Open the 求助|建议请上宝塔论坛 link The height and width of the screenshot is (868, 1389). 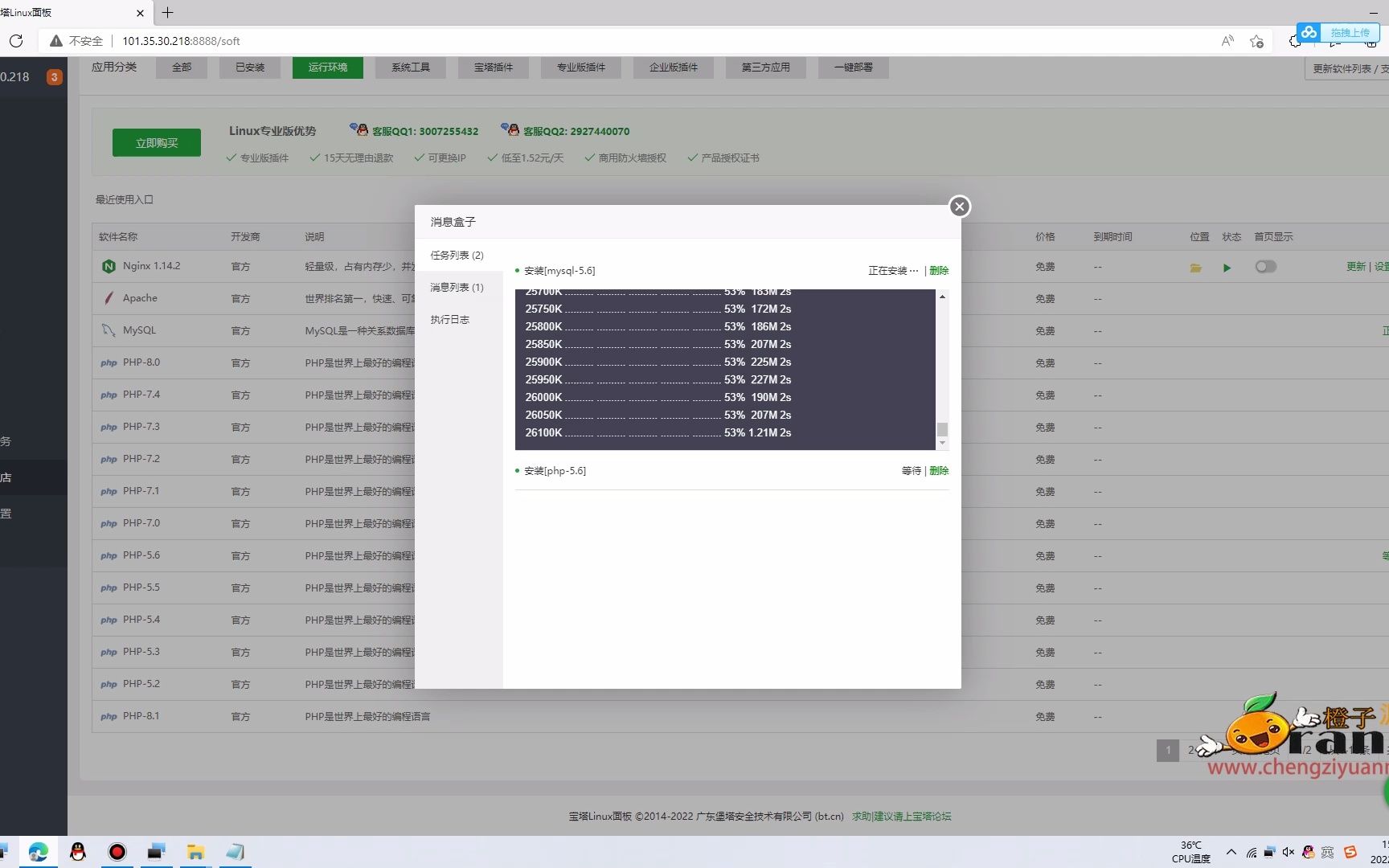click(901, 817)
